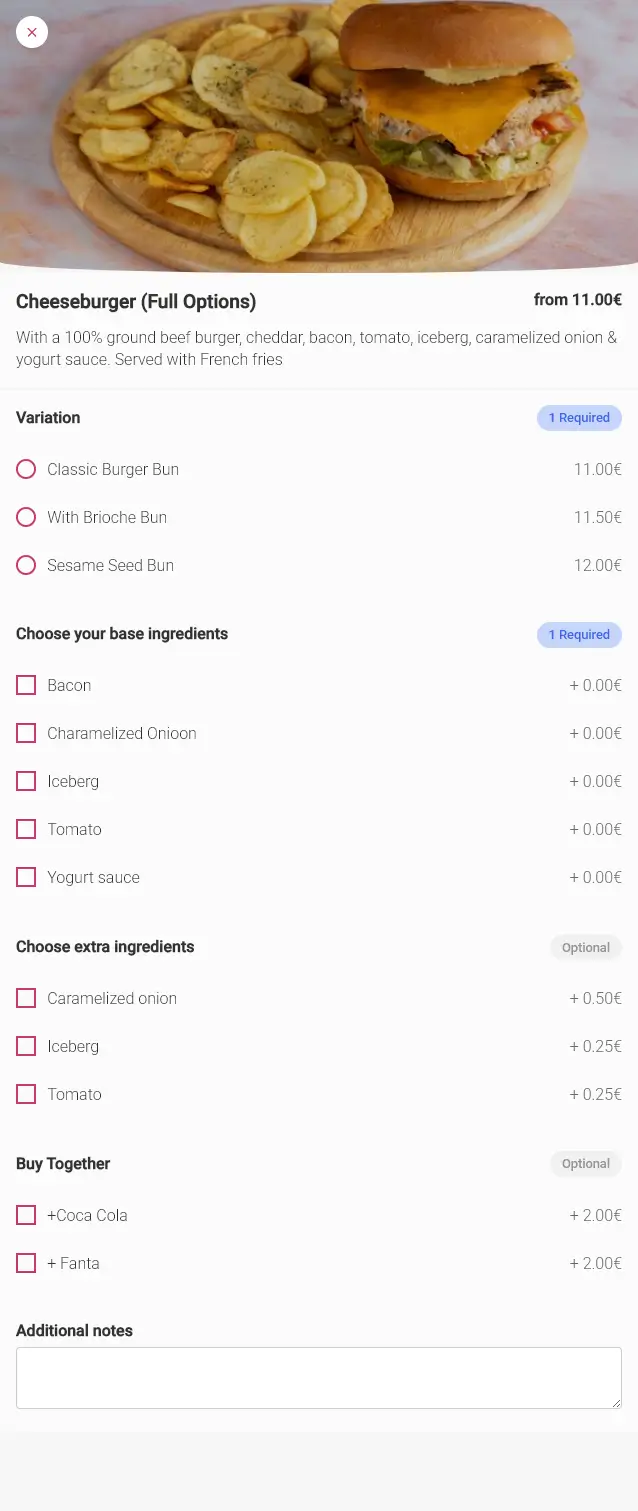Close the Cheeseburger options dialog

click(32, 32)
